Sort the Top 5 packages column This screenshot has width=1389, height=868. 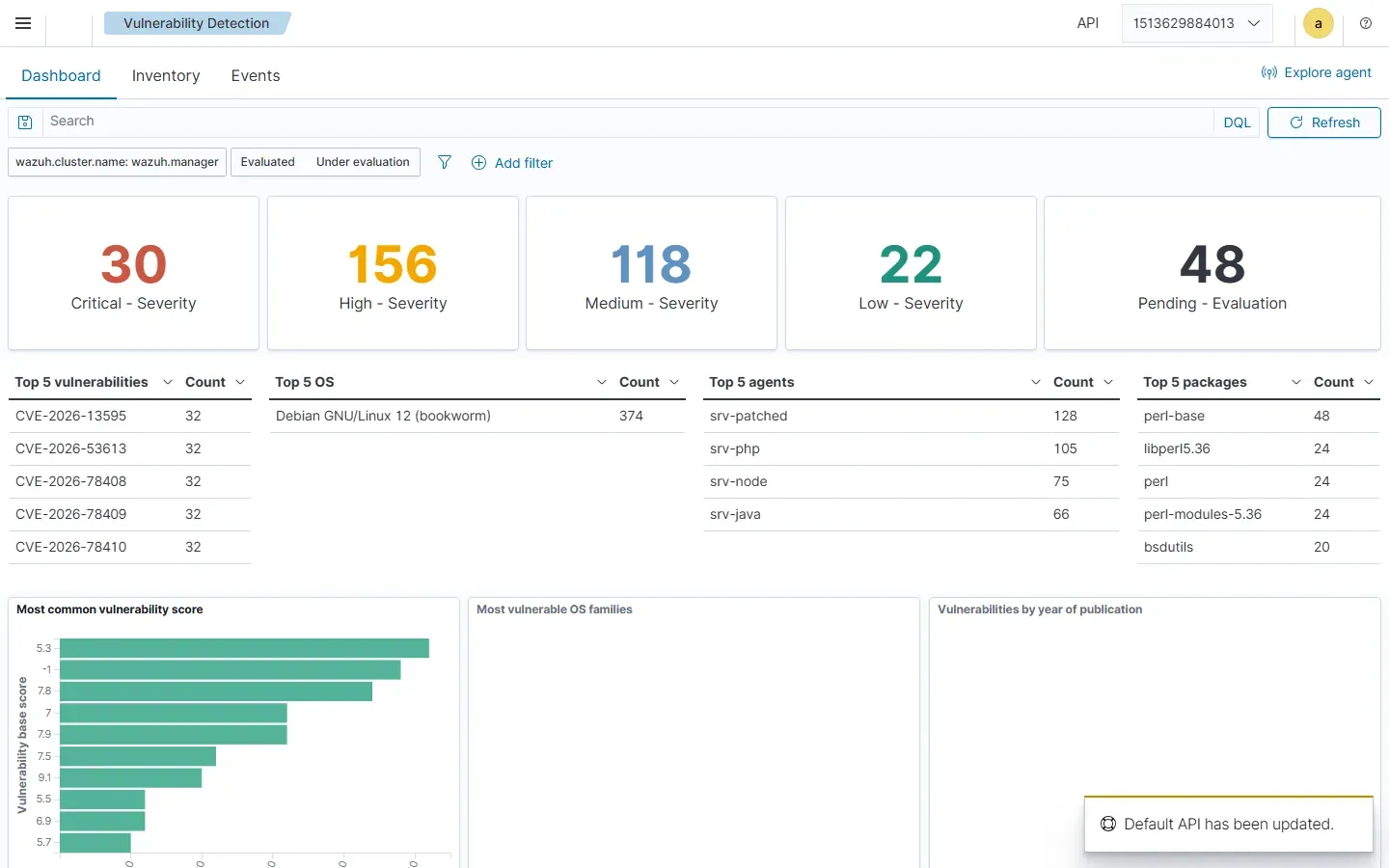[1222, 382]
